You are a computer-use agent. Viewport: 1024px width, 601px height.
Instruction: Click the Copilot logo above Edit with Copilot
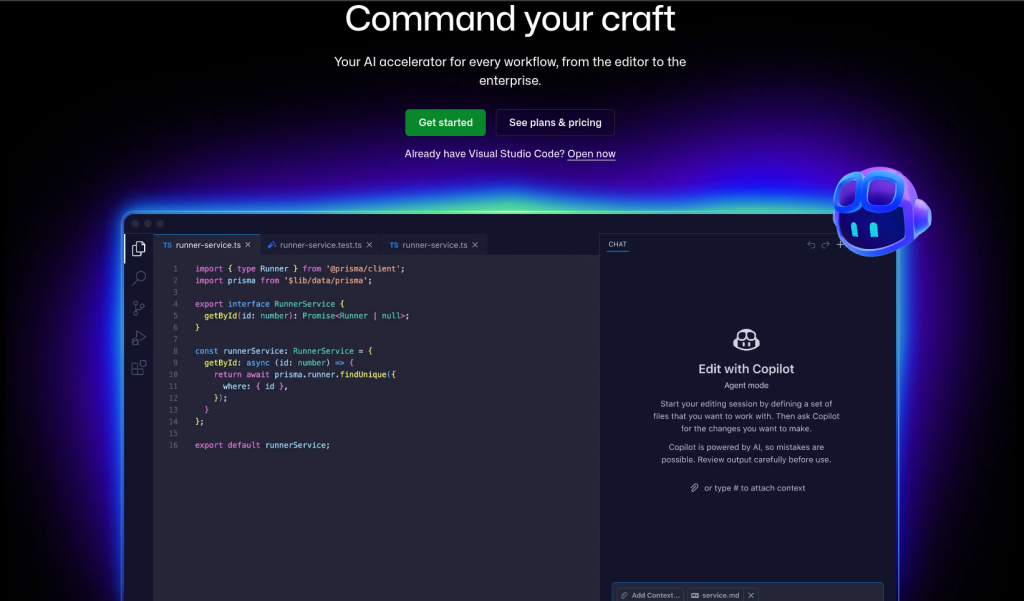pos(746,340)
